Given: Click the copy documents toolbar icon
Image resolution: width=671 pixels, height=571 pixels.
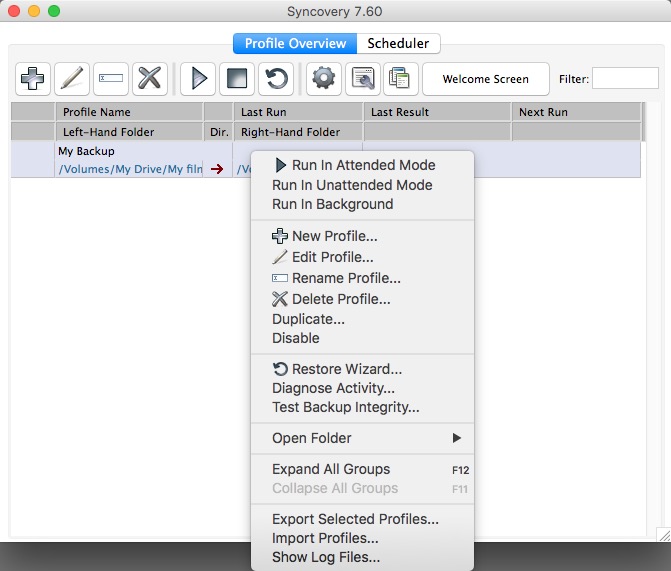Looking at the screenshot, I should click(401, 79).
